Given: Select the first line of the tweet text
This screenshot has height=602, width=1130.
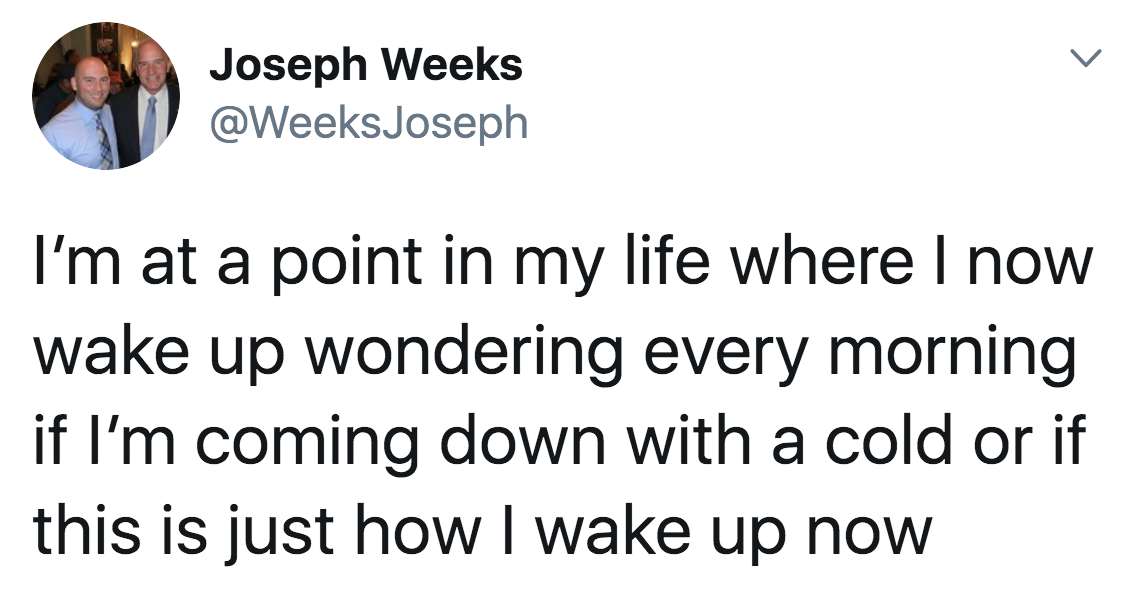Looking at the screenshot, I should pyautogui.click(x=564, y=264).
